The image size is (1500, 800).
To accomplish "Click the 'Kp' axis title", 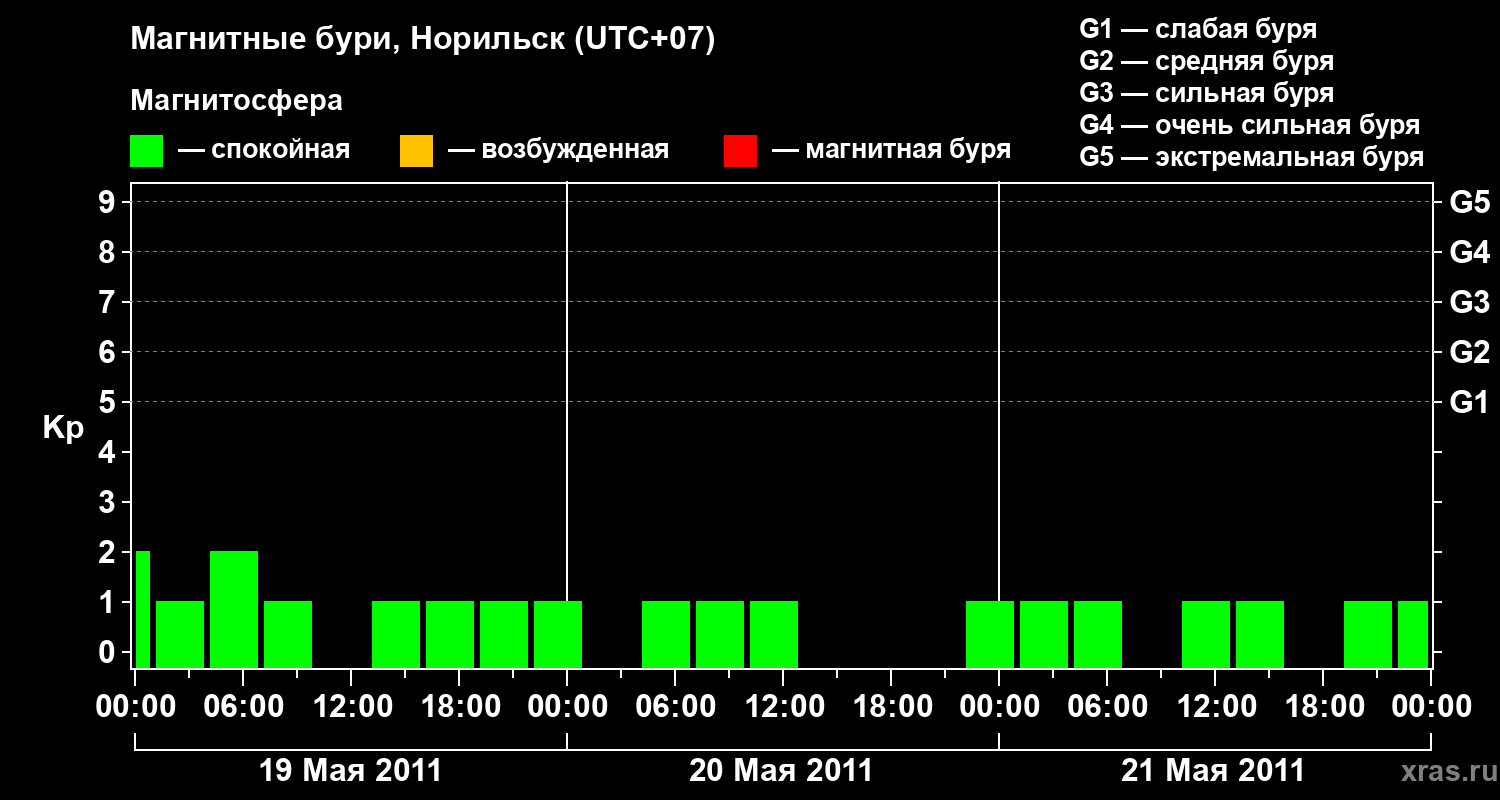I will [63, 428].
